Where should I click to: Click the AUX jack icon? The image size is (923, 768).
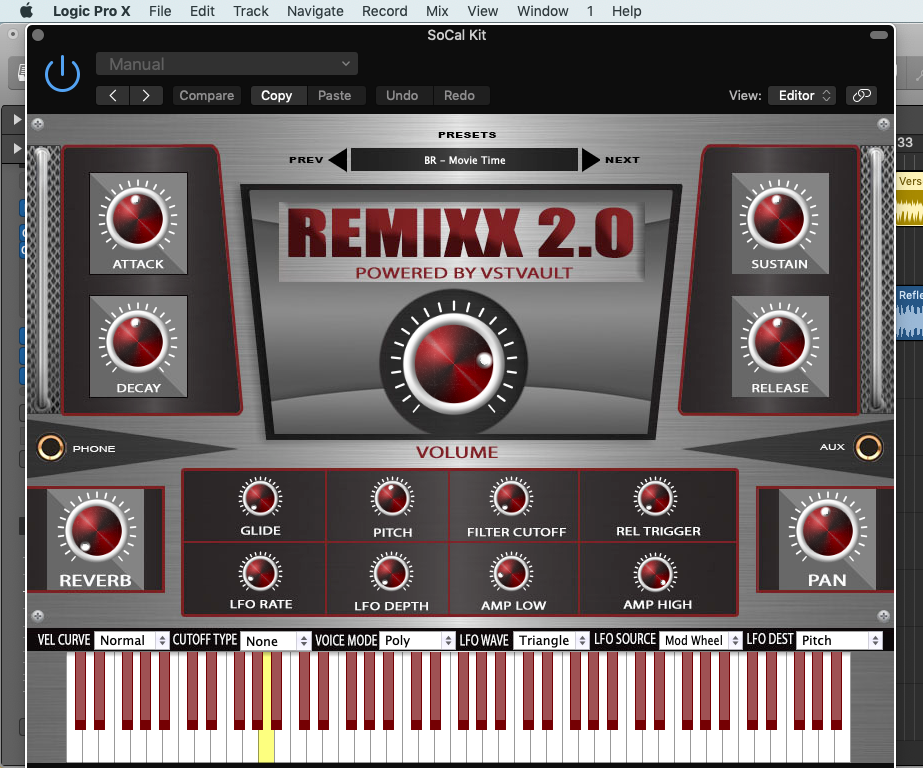coord(868,447)
